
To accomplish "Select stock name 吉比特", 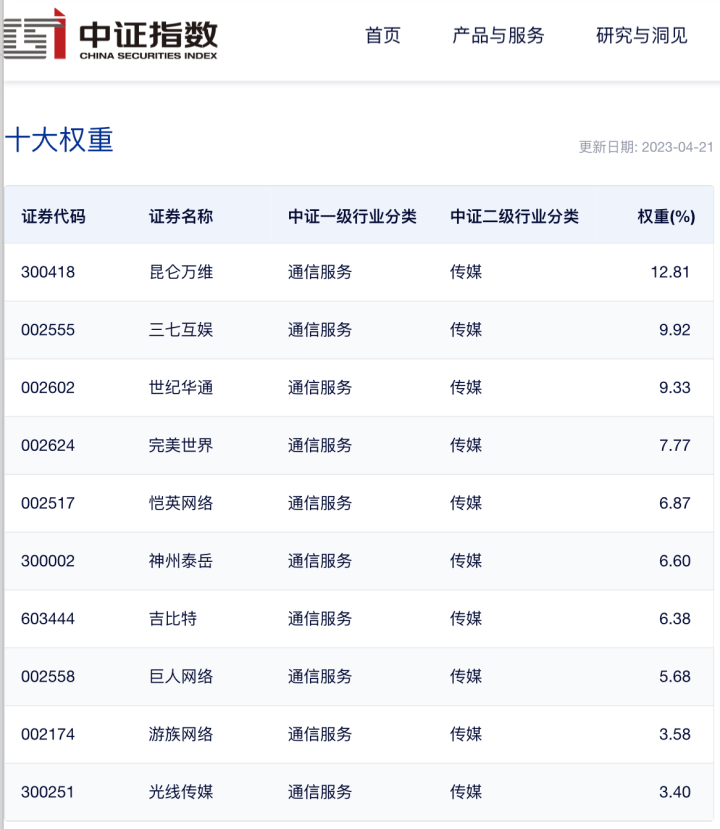I will point(173,619).
